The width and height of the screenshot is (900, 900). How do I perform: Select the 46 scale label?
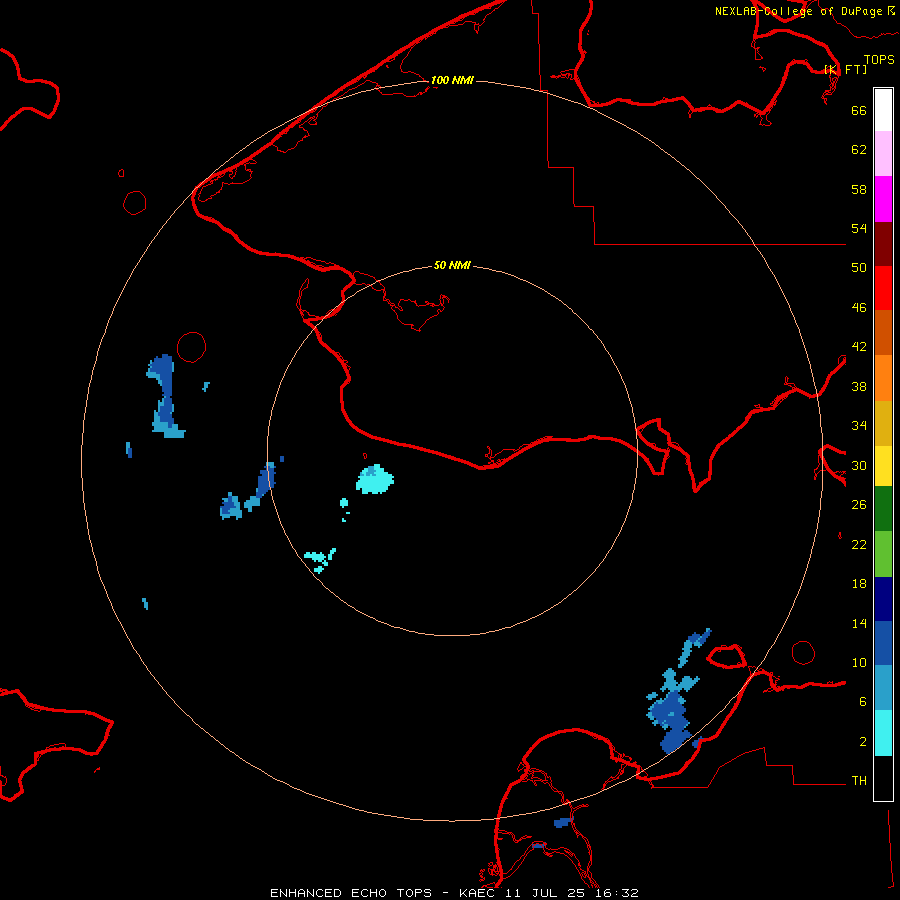[859, 308]
